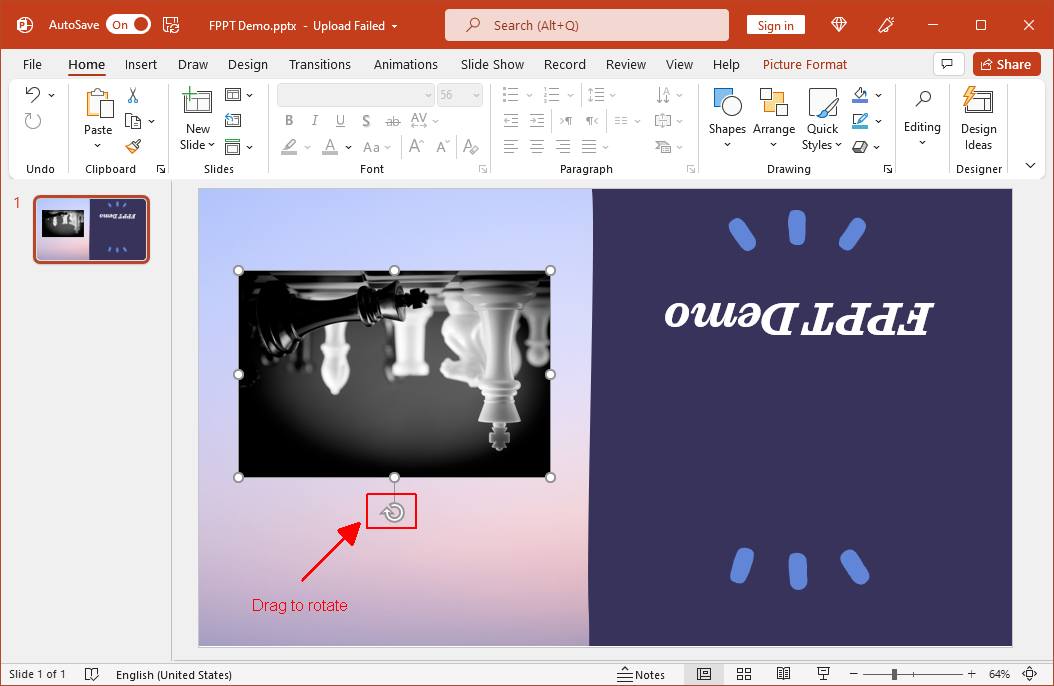The image size is (1054, 686).
Task: Toggle Normal view button in status bar
Action: pos(704,674)
